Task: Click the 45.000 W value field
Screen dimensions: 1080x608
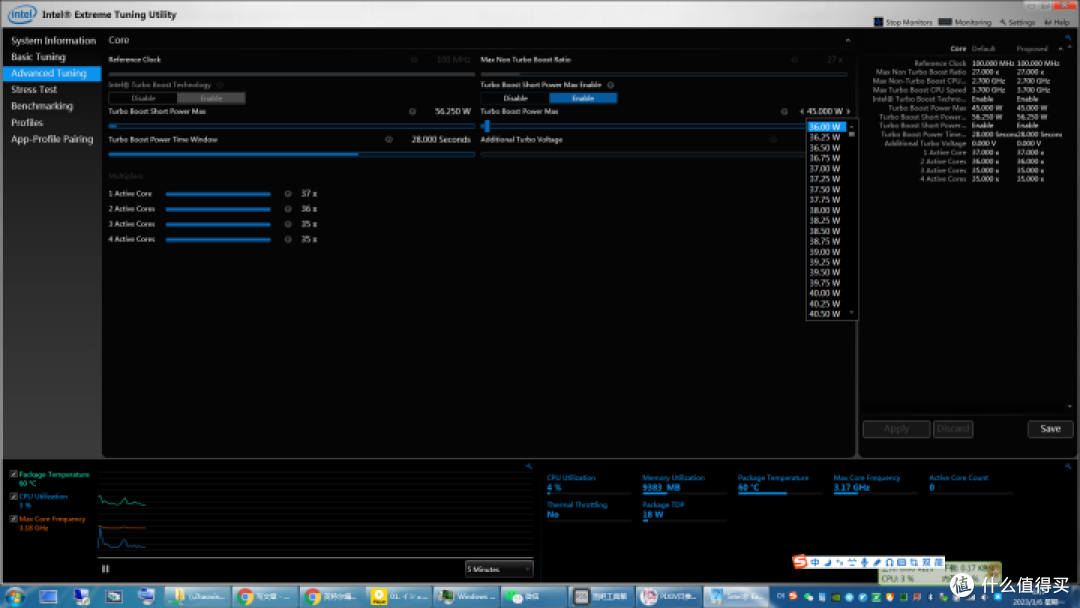Action: [x=824, y=112]
